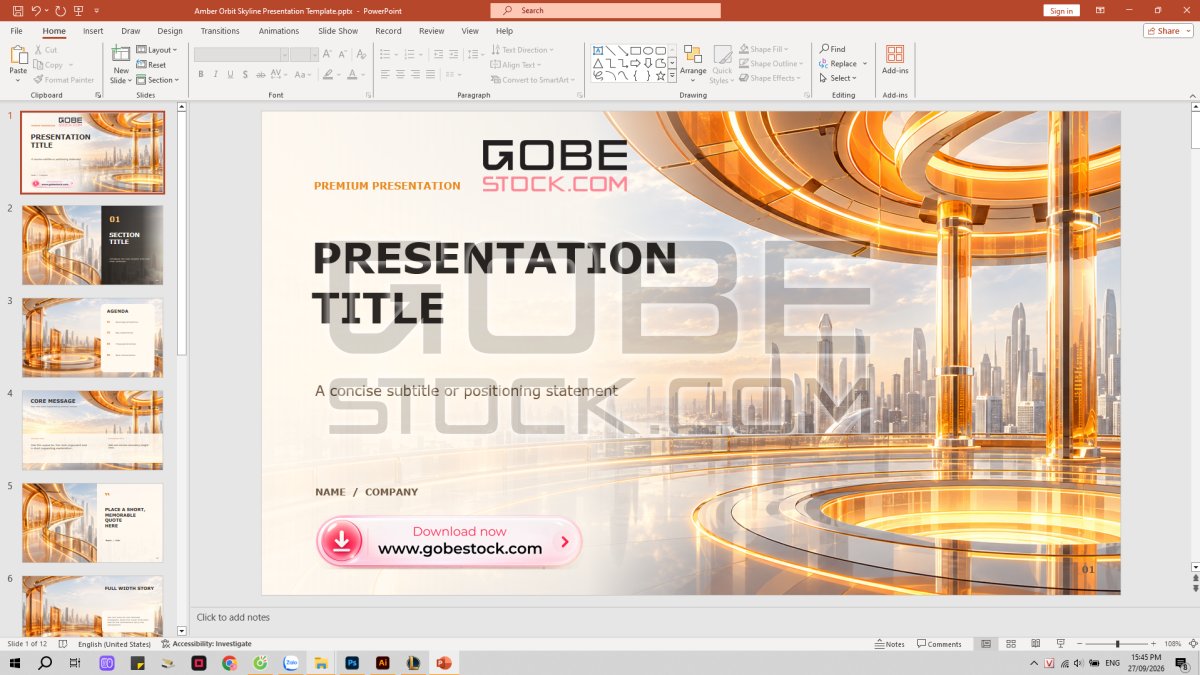This screenshot has height=675, width=1200.
Task: Open the Section dropdown
Action: 158,80
